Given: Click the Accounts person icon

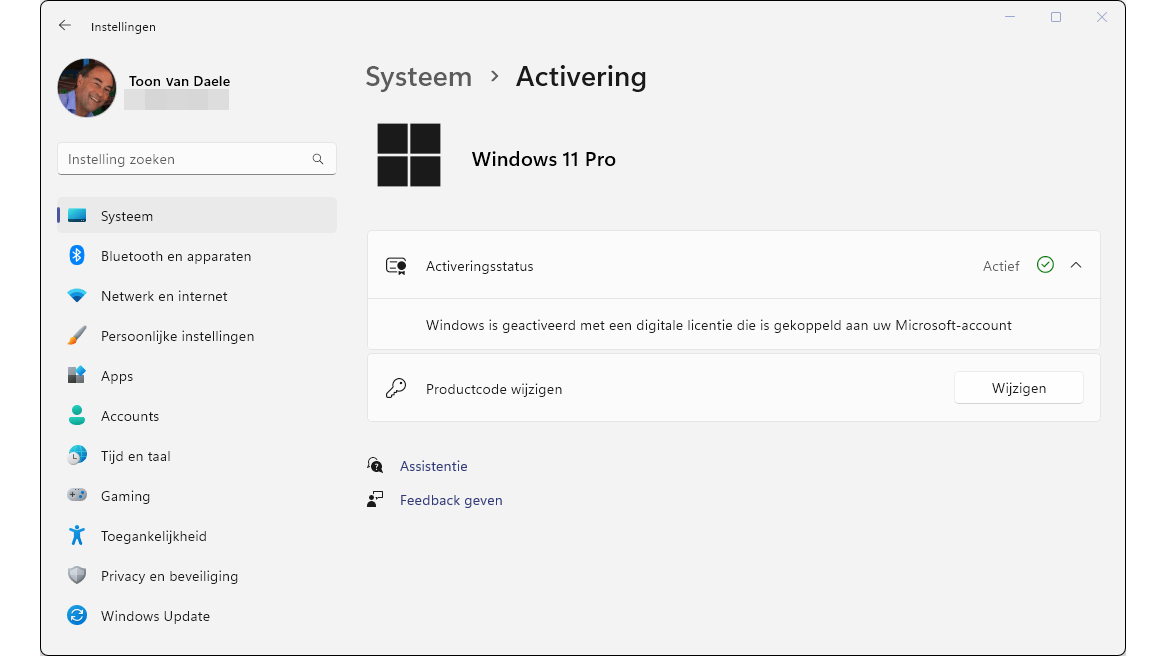Looking at the screenshot, I should (77, 416).
